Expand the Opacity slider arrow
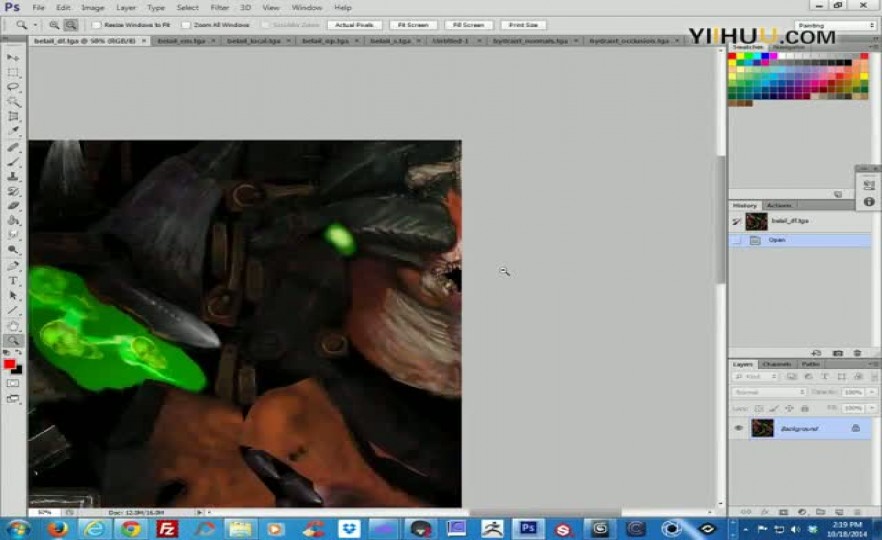Viewport: 882px width, 540px height. (x=872, y=392)
